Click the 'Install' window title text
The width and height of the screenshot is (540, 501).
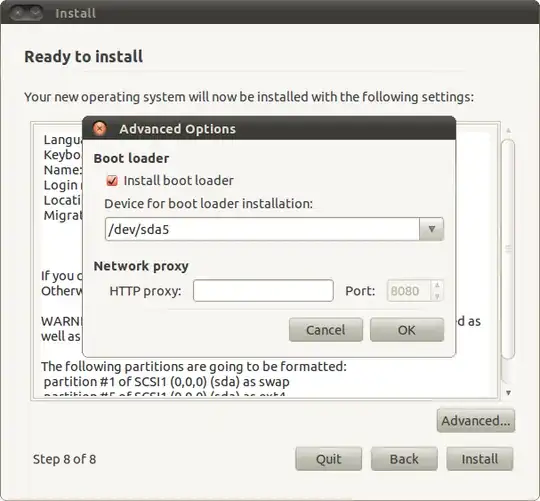(75, 13)
